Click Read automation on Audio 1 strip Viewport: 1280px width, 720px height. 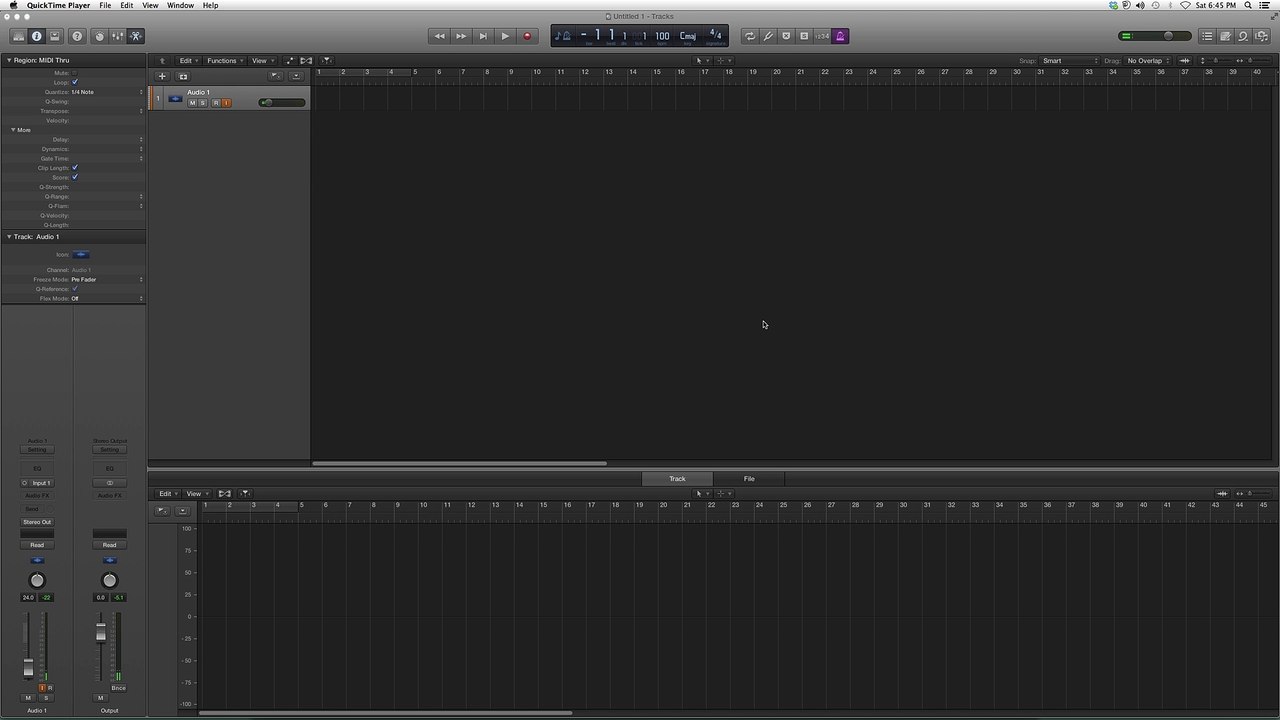[37, 545]
